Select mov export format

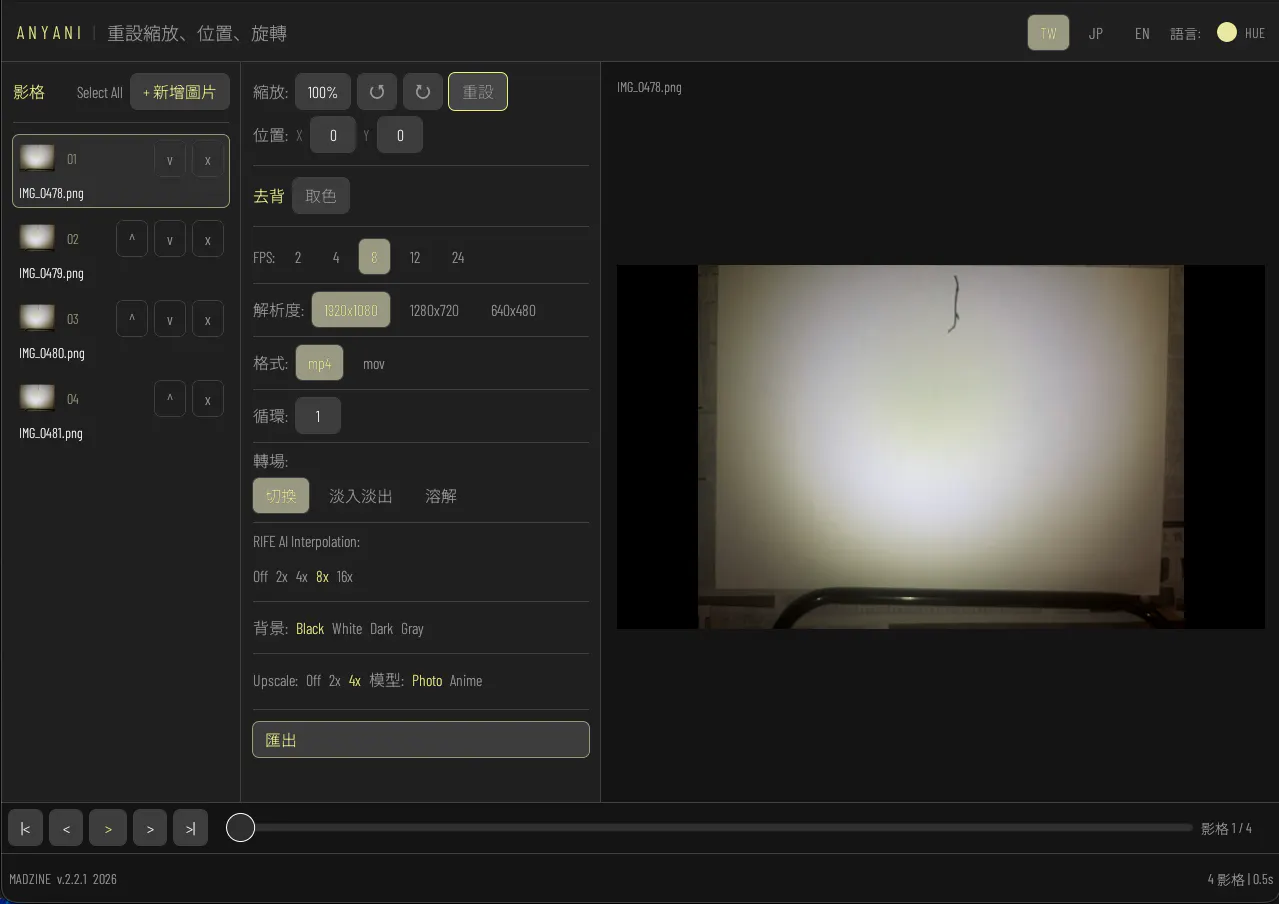tap(374, 363)
